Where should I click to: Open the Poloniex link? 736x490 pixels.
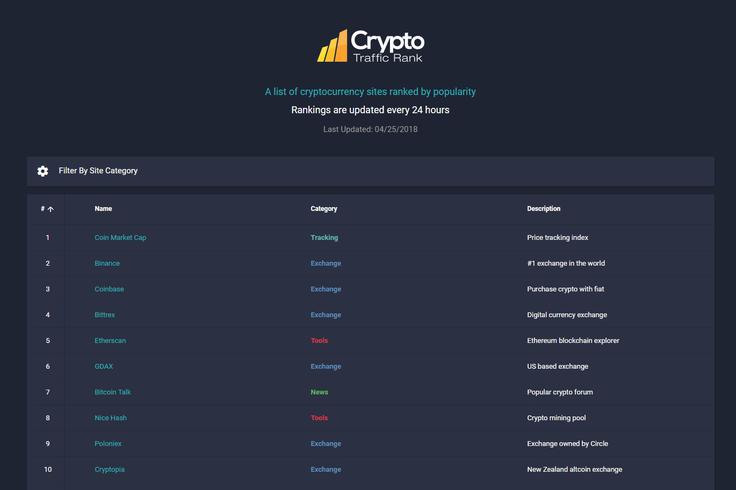[x=108, y=444]
